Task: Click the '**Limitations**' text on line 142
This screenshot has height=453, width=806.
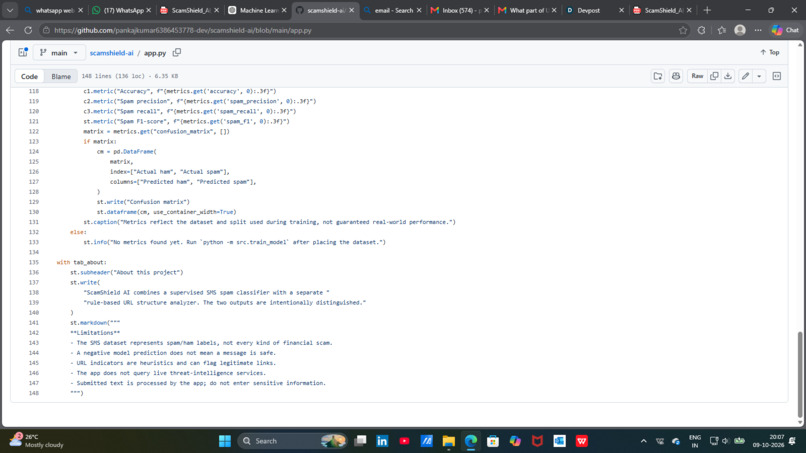Action: 95,333
